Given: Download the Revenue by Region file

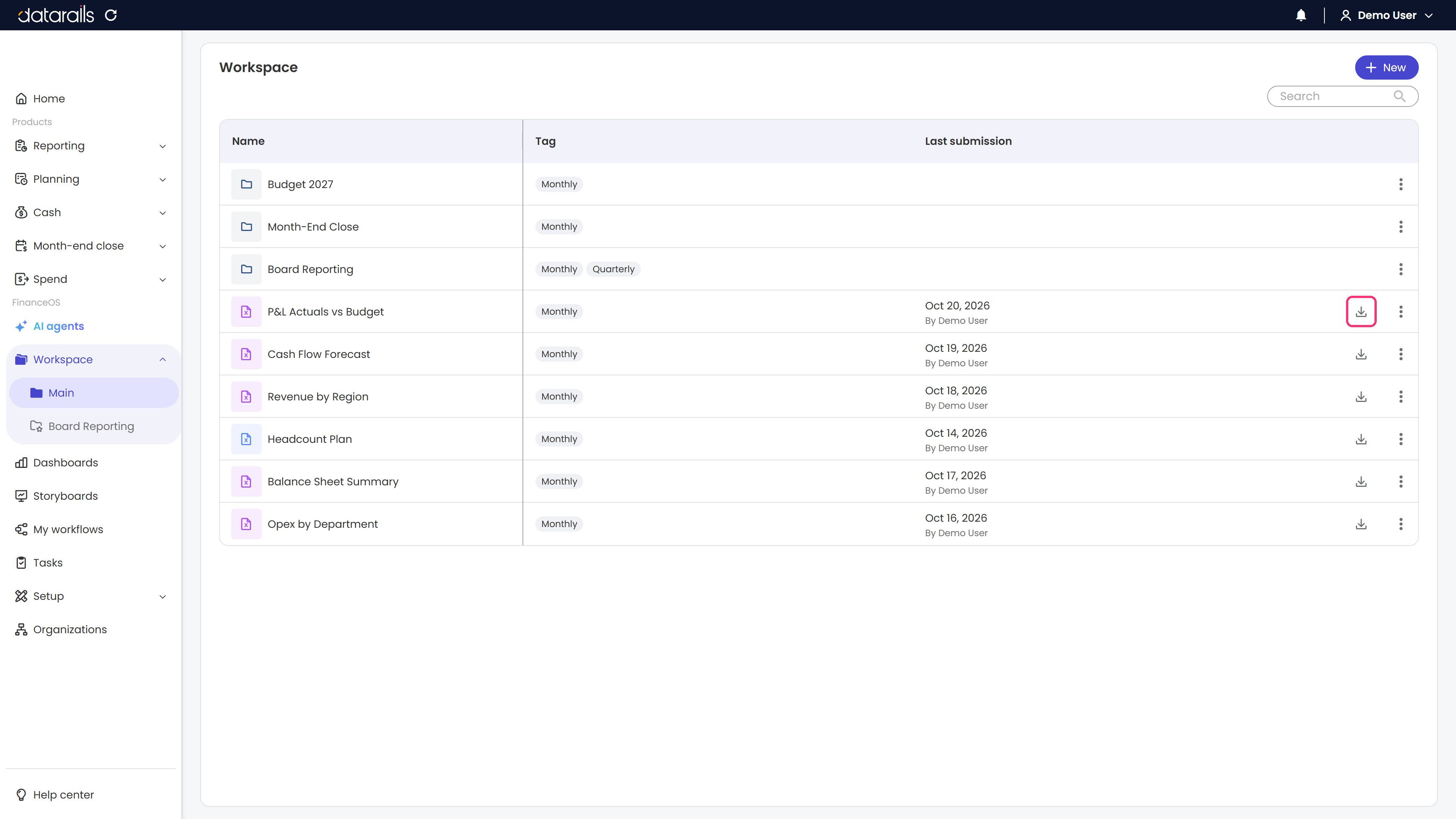Looking at the screenshot, I should coord(1361,396).
